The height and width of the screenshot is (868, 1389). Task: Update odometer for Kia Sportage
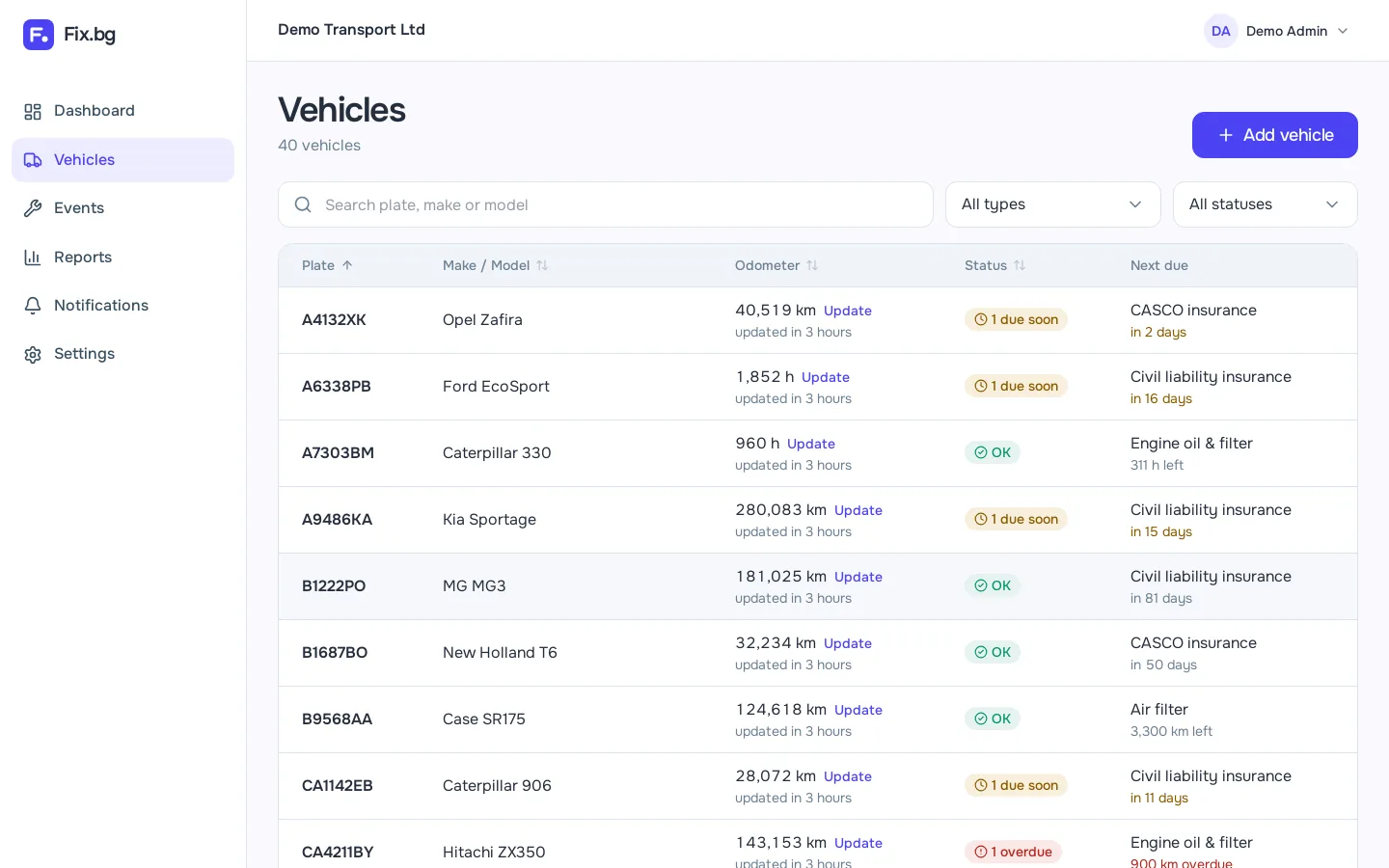pos(858,510)
